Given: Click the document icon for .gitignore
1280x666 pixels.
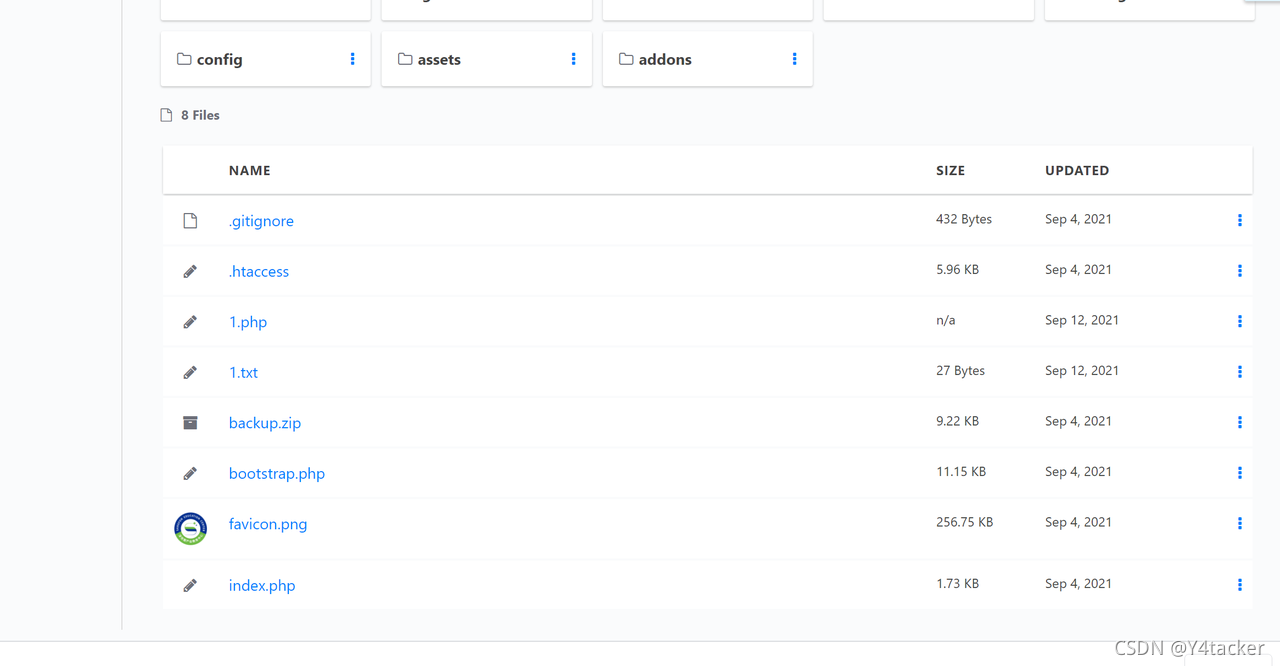Looking at the screenshot, I should 190,220.
